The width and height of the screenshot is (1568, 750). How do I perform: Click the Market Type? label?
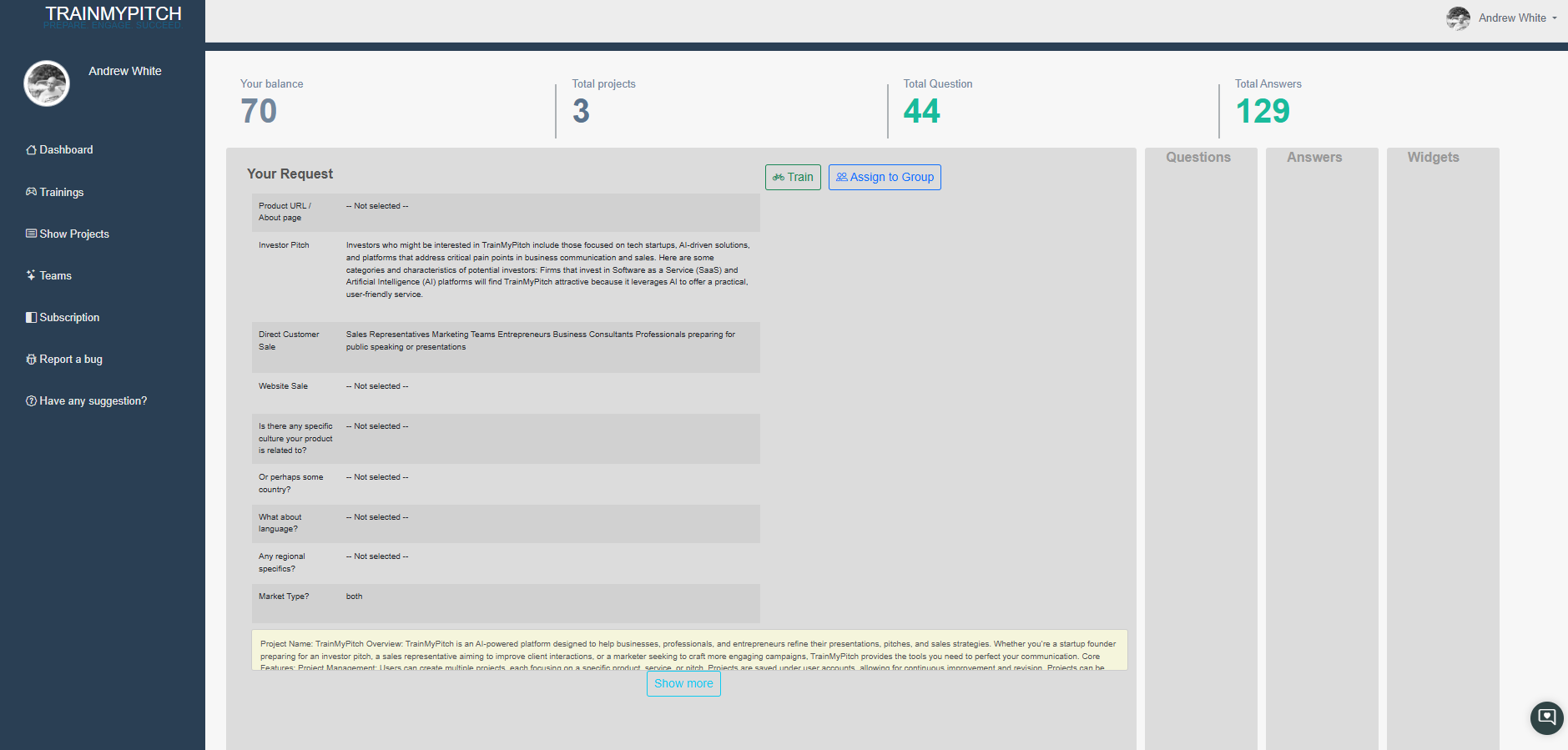click(x=284, y=596)
